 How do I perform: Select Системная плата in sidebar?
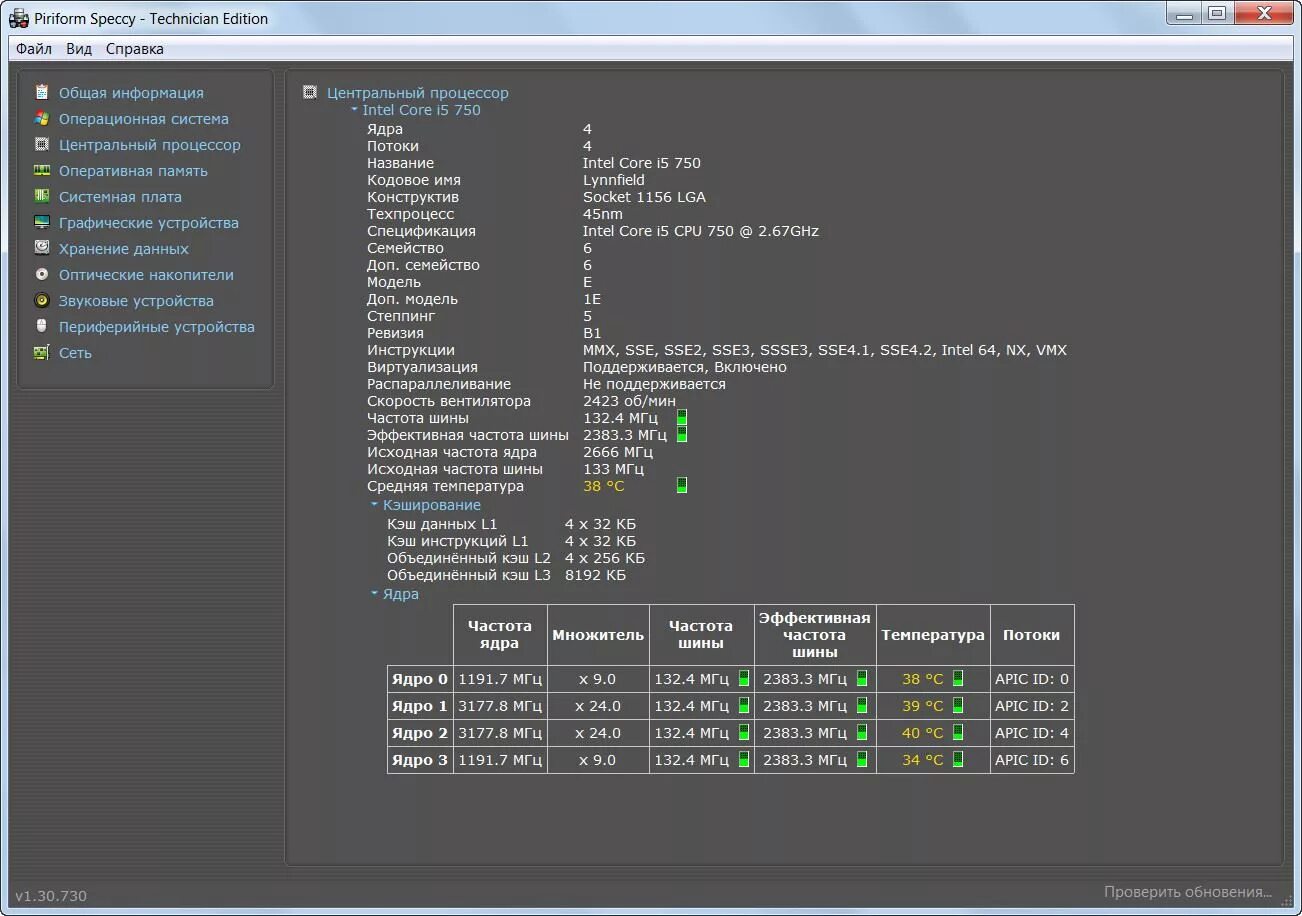pyautogui.click(x=120, y=196)
